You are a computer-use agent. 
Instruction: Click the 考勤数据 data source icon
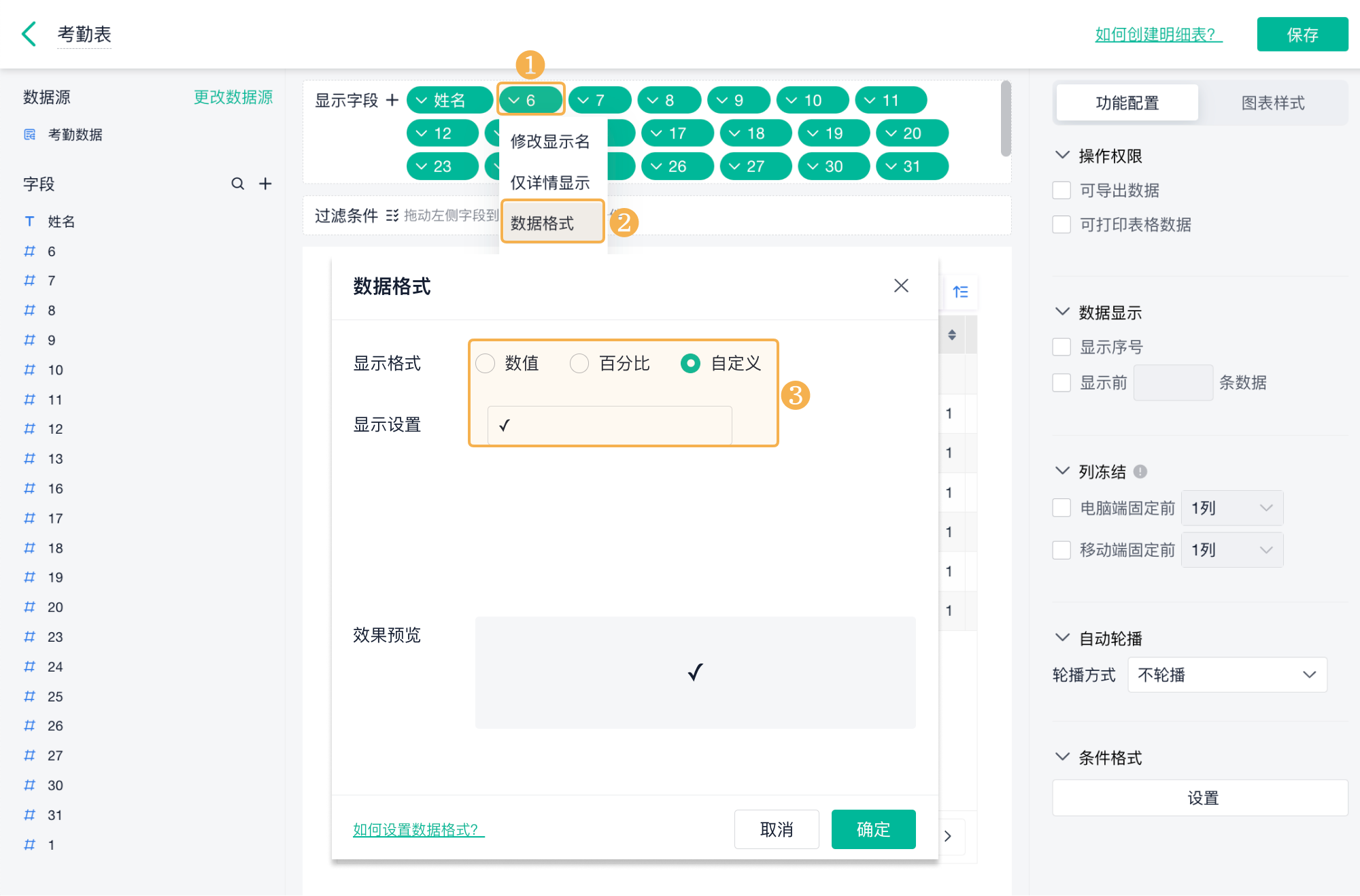coord(30,135)
